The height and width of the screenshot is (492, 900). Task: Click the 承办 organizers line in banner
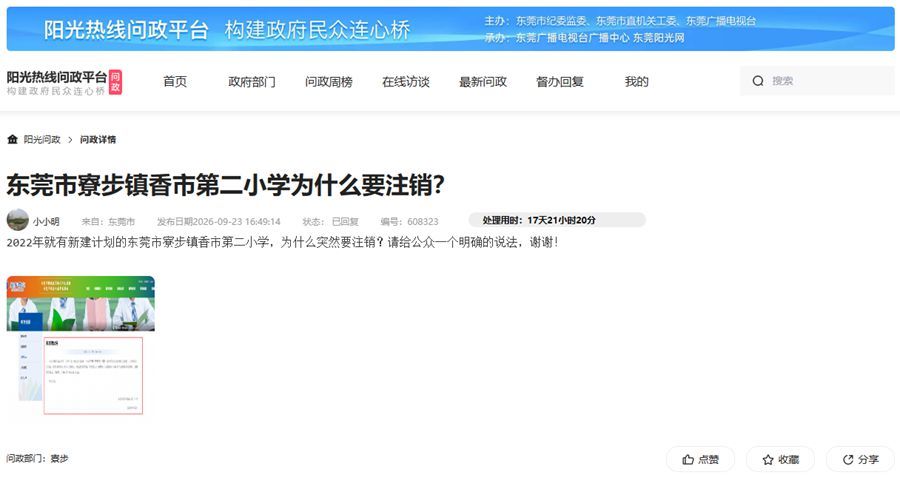[584, 38]
